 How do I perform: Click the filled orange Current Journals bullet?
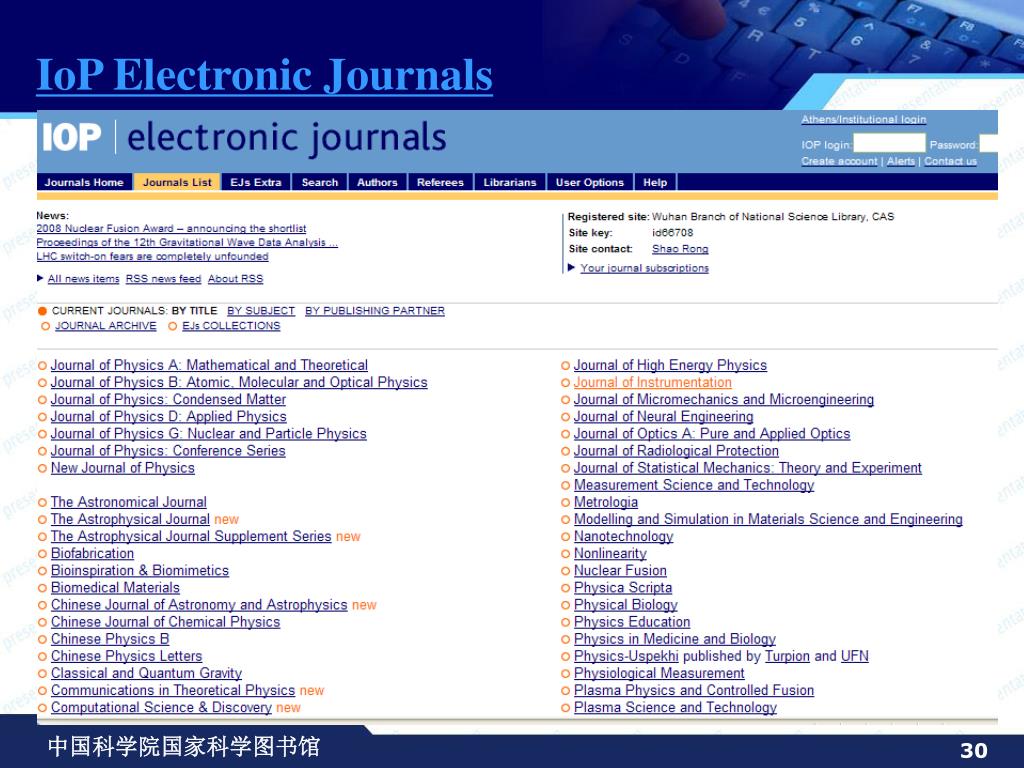pyautogui.click(x=42, y=311)
